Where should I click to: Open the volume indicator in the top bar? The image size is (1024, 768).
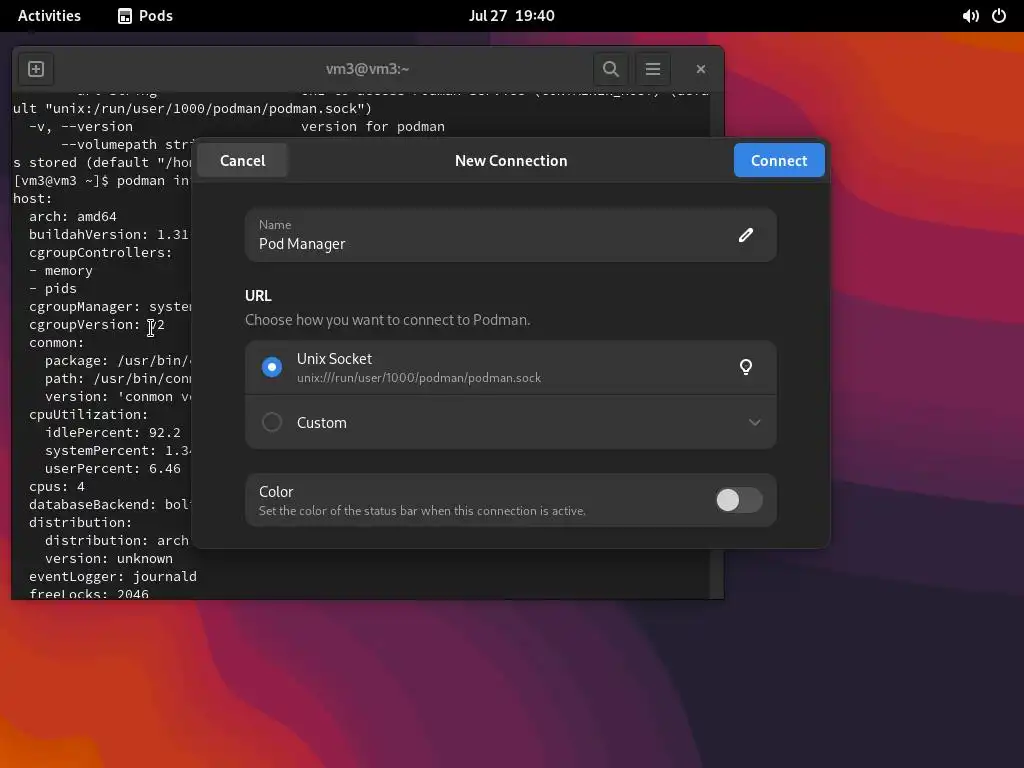970,16
